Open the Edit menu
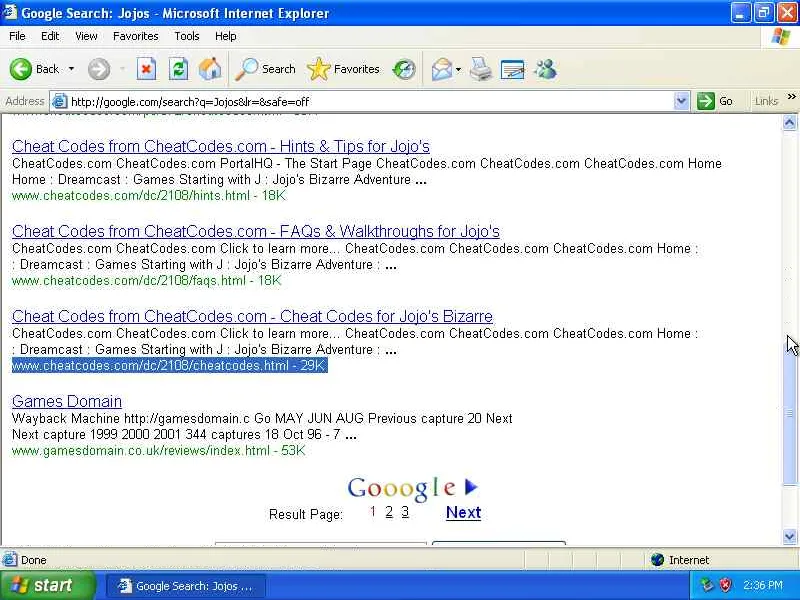 (50, 36)
